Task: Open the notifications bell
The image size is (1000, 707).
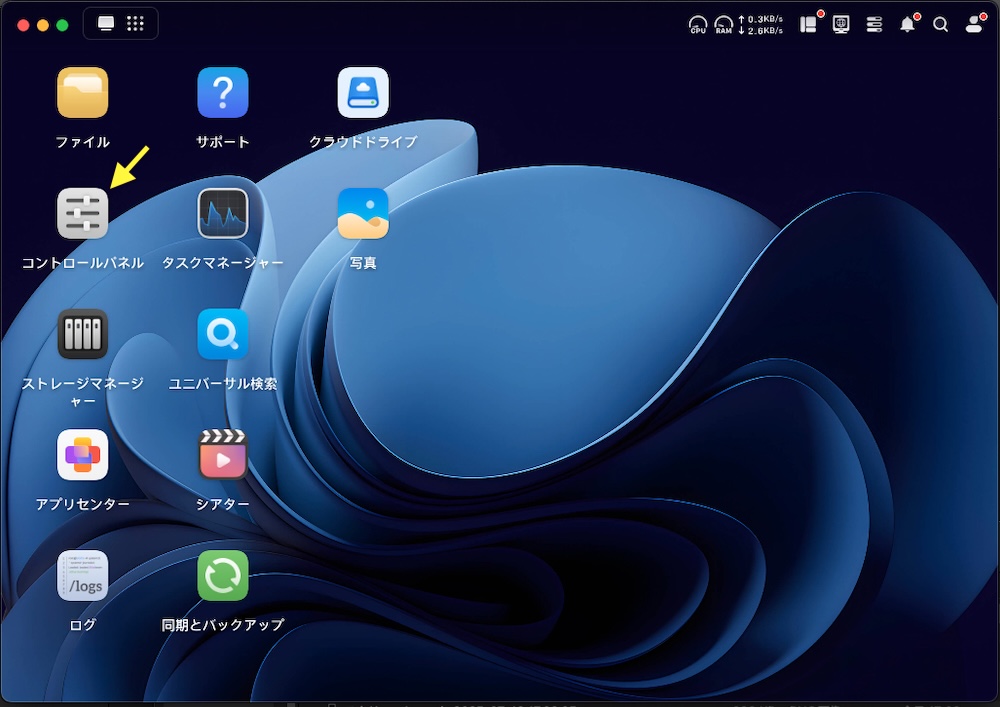Action: (908, 24)
